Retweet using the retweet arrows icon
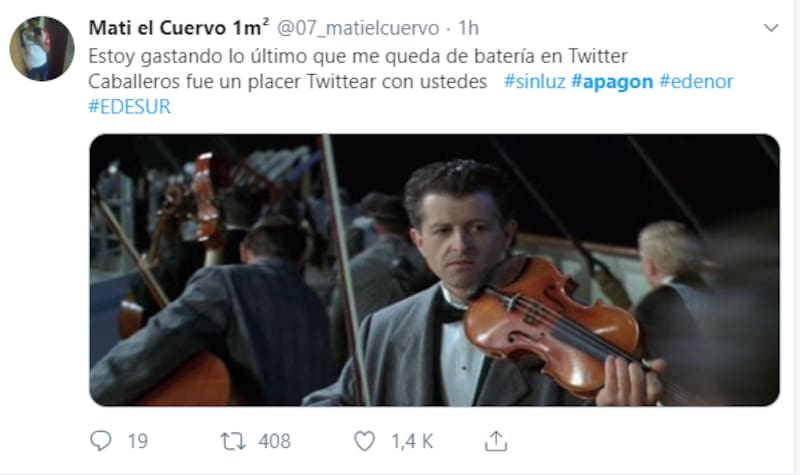This screenshot has height=475, width=800. (233, 441)
